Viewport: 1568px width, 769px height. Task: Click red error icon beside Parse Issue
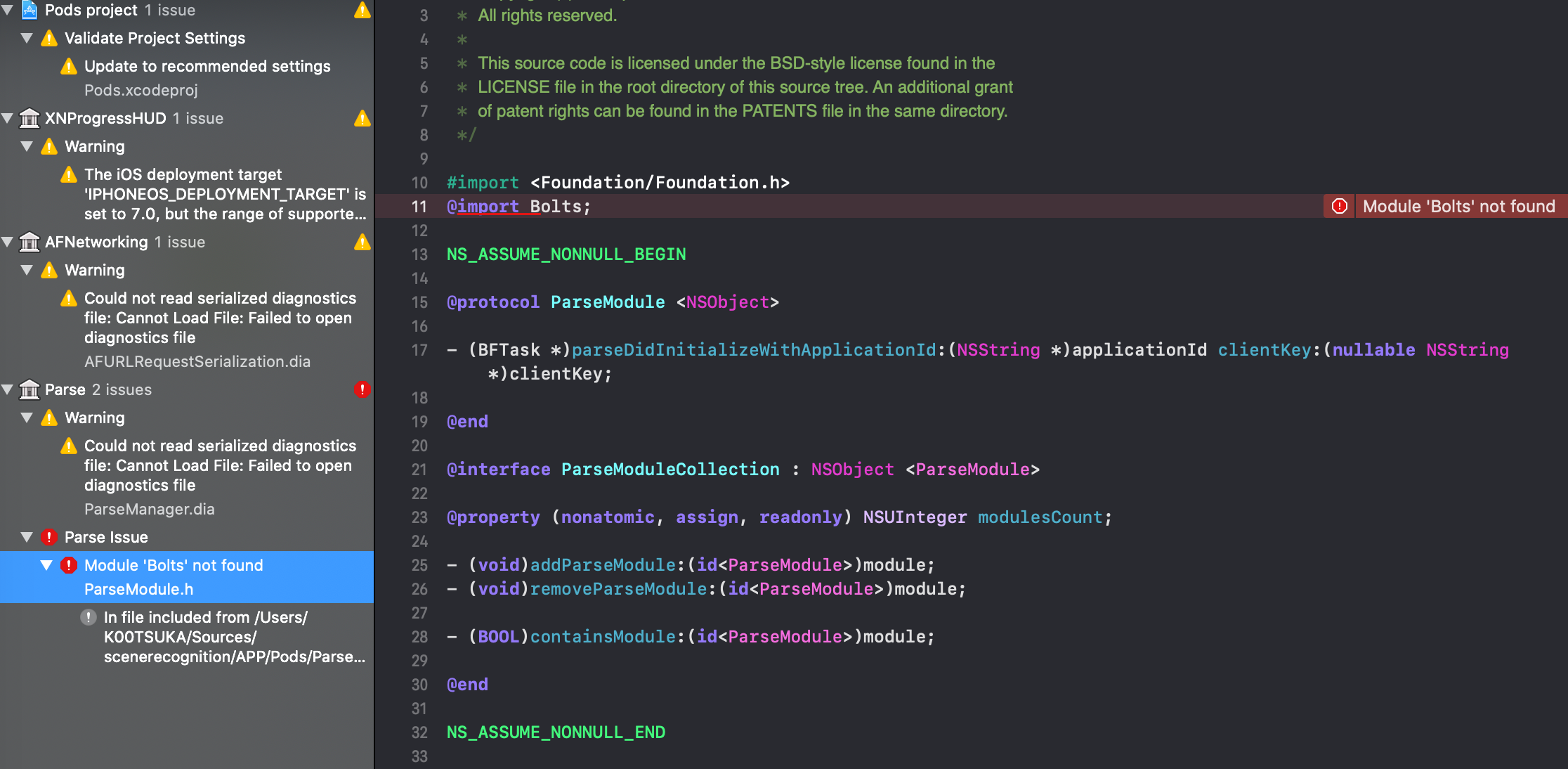point(49,537)
